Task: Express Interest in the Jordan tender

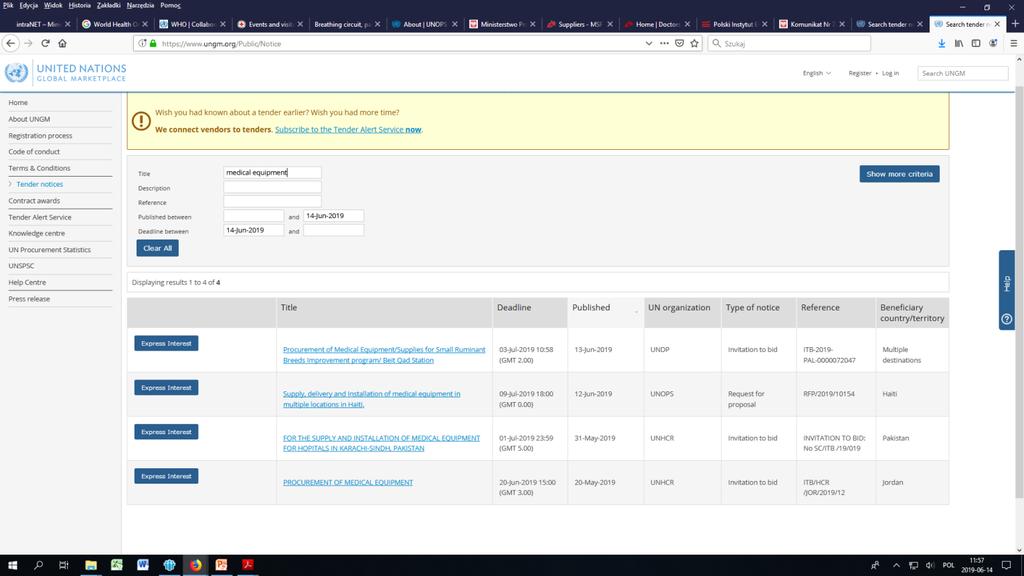Action: coord(167,476)
